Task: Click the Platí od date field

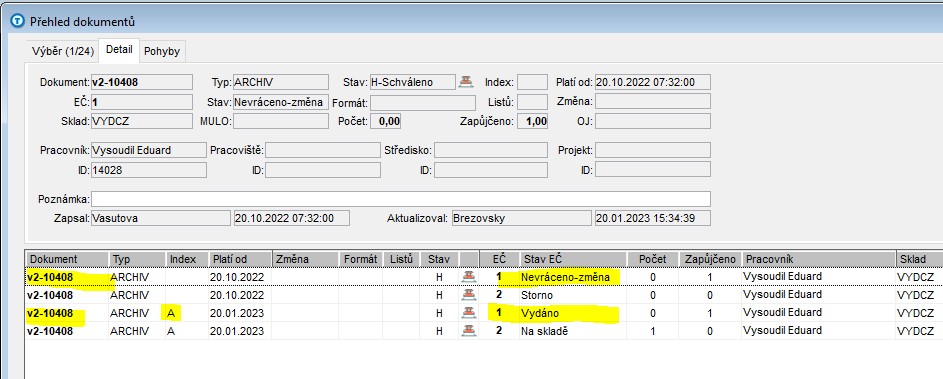Action: [x=653, y=82]
